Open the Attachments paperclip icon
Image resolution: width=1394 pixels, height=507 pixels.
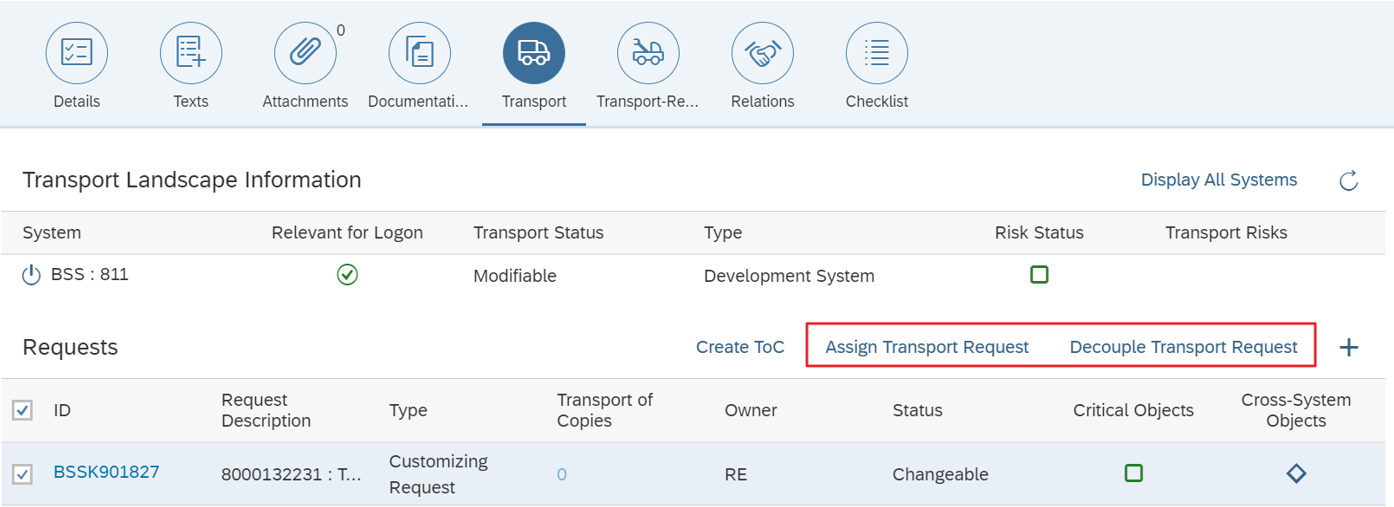pos(305,53)
